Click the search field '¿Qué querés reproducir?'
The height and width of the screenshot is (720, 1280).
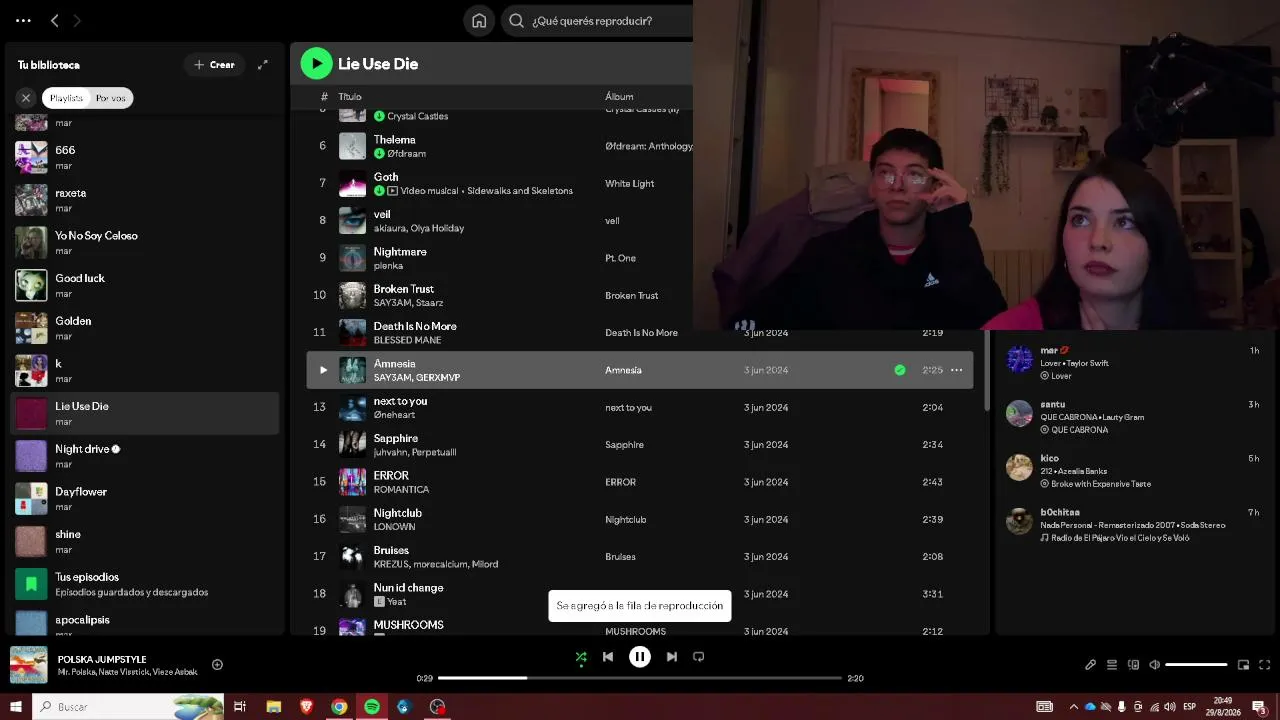596,20
